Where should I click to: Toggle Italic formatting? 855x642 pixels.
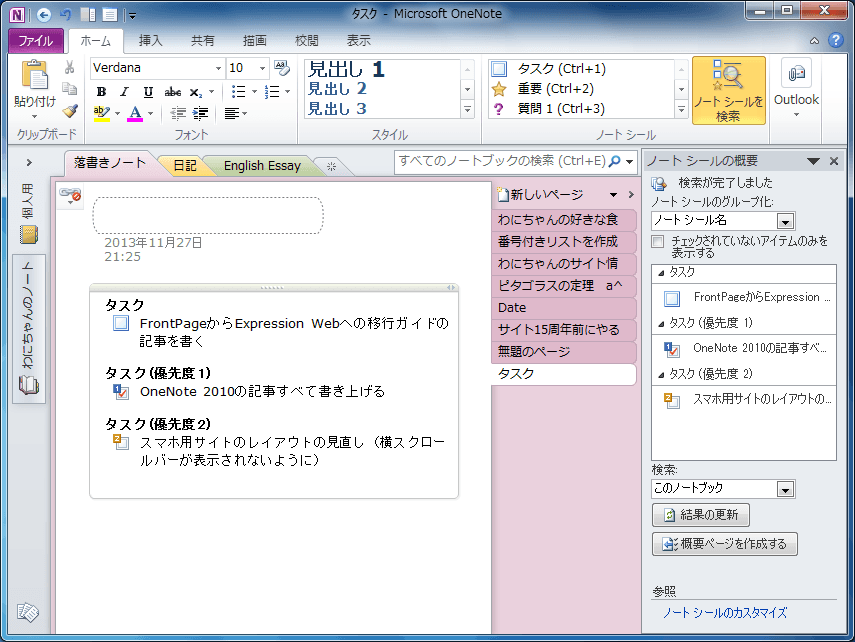click(x=125, y=92)
